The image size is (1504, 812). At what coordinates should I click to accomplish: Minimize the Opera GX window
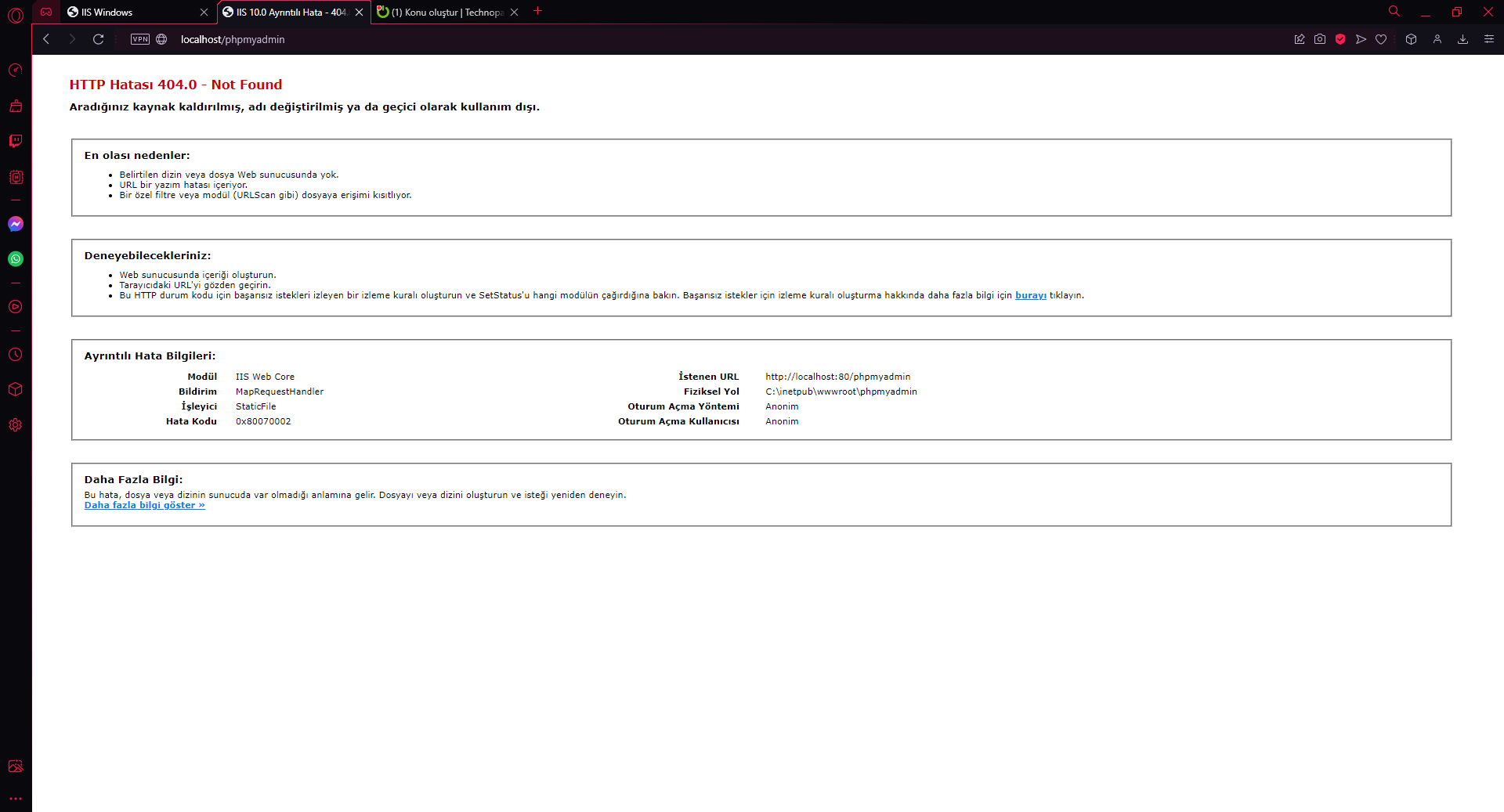click(x=1426, y=12)
